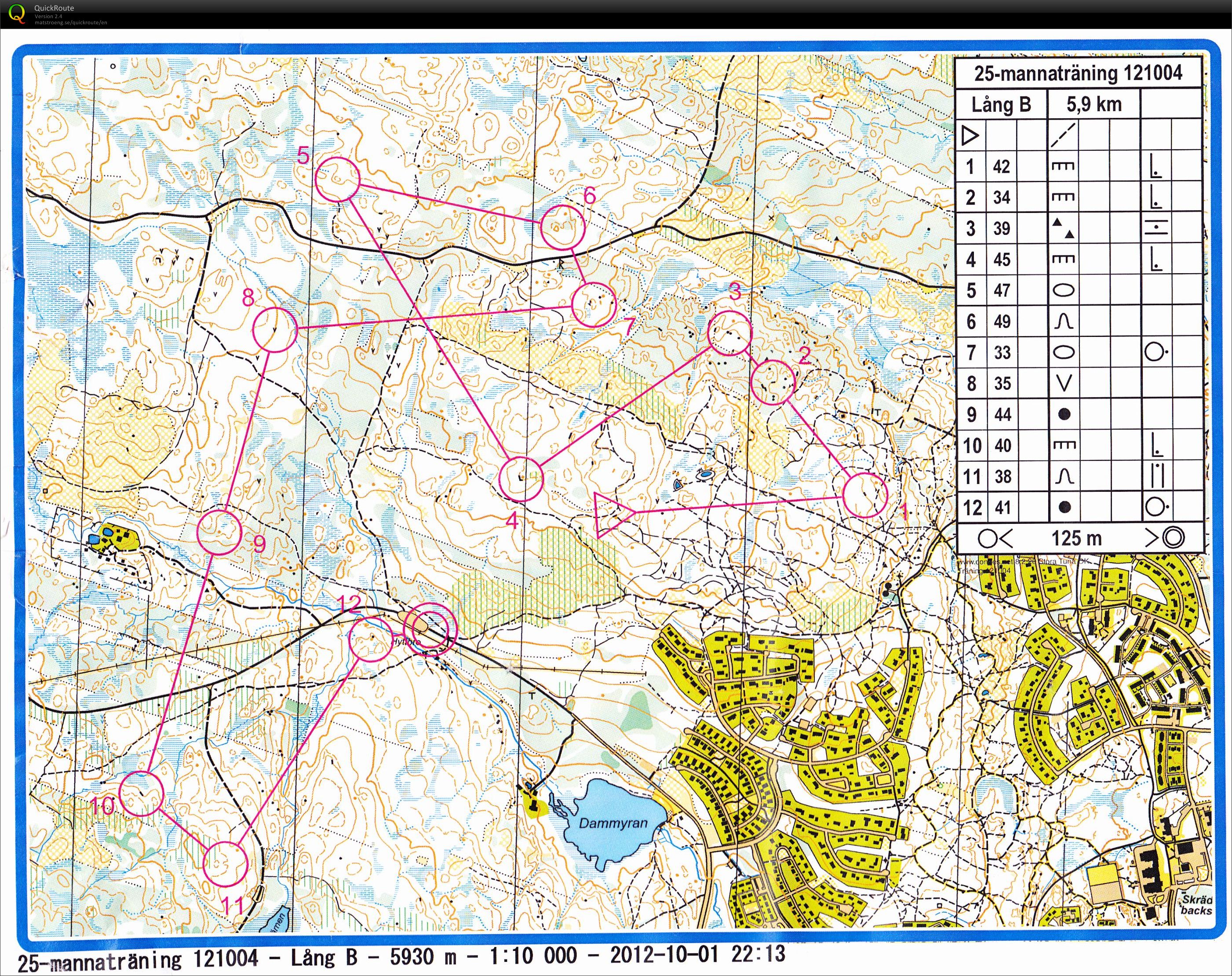Click magenta number 12 near finish
The width and height of the screenshot is (1232, 976).
pos(350,604)
